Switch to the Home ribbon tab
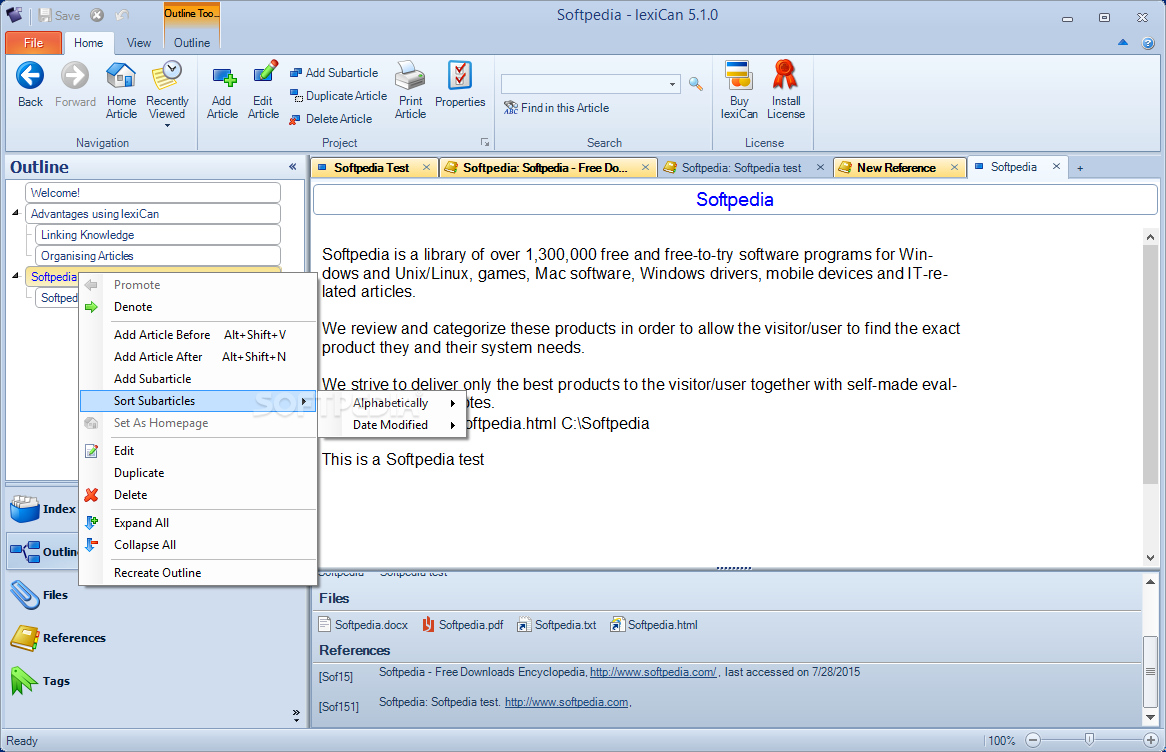 [88, 43]
